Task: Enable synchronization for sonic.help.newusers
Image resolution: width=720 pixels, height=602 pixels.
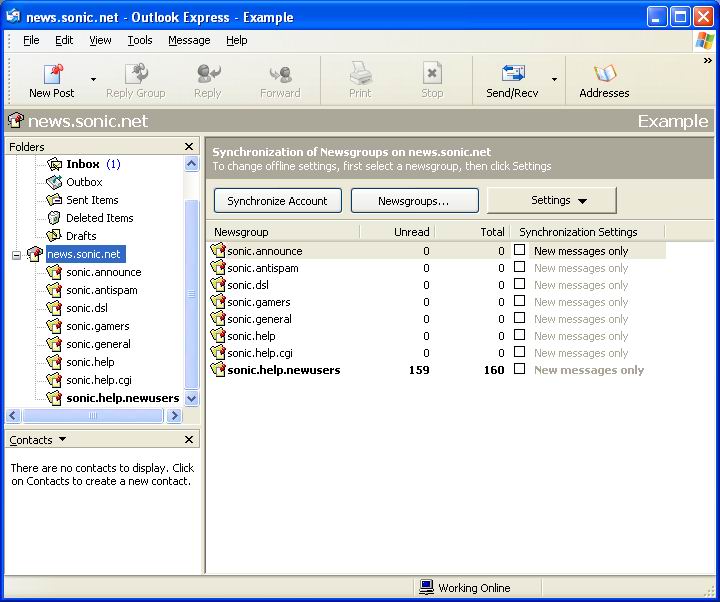Action: point(519,369)
